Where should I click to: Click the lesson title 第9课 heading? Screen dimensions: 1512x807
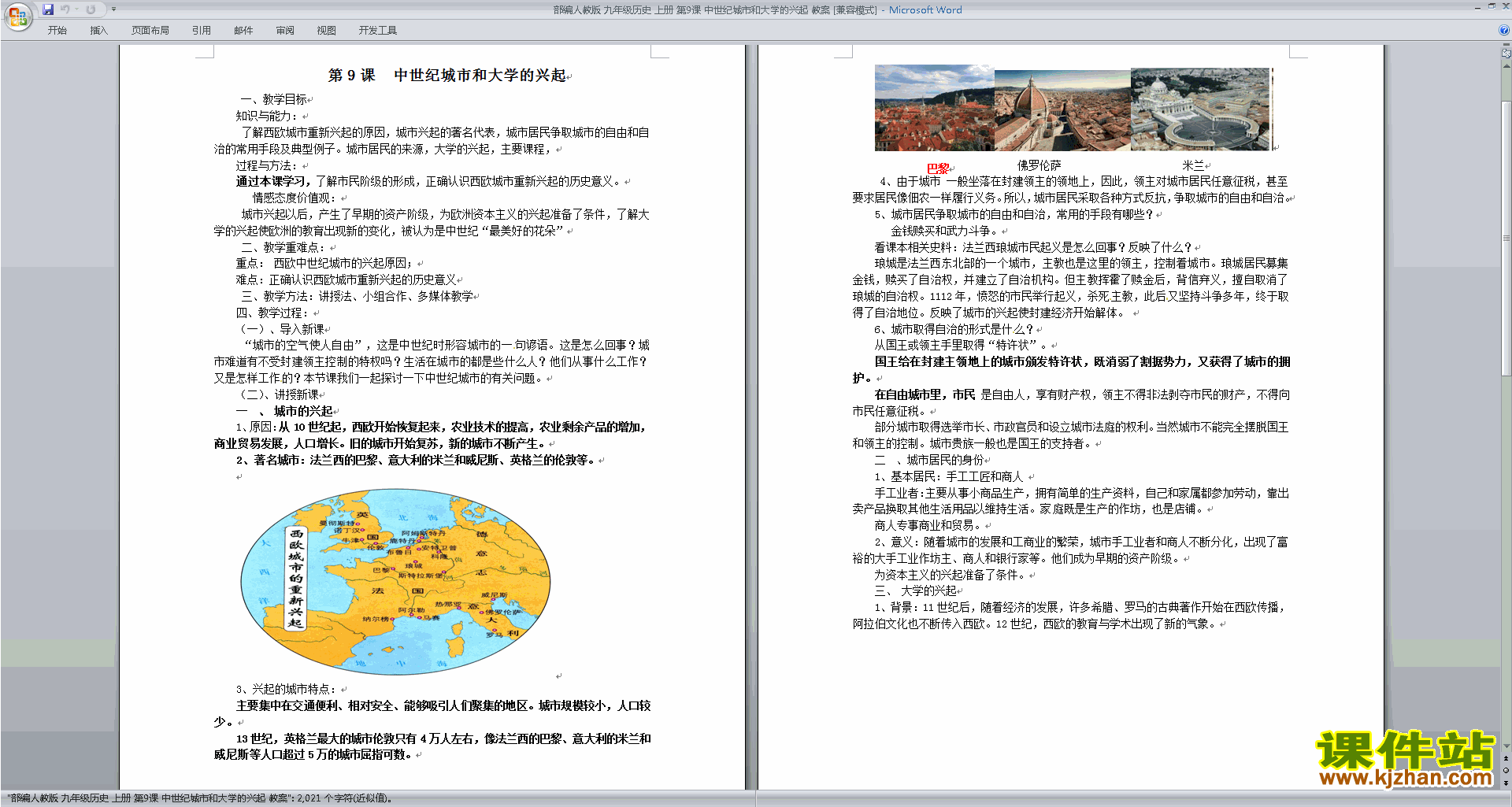(x=447, y=76)
